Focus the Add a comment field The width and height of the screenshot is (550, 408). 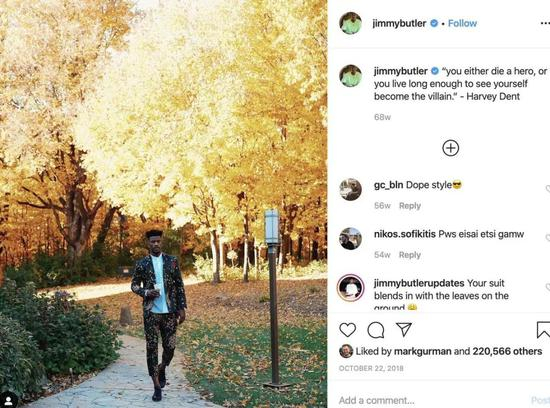click(431, 400)
